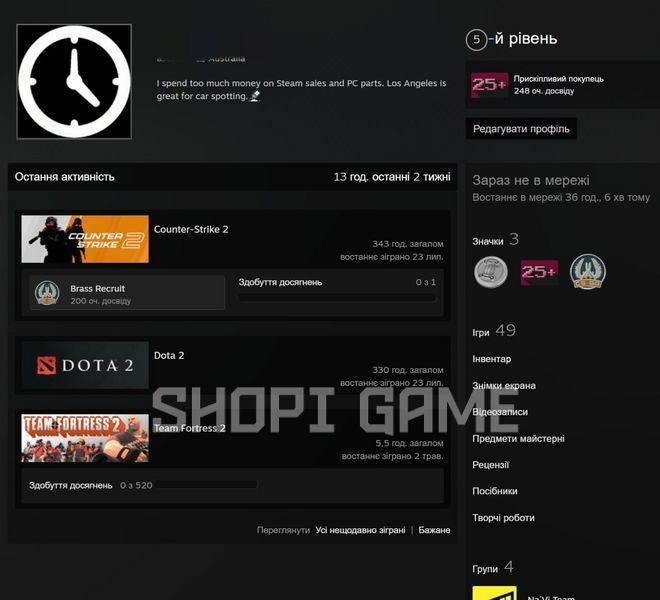This screenshot has width=660, height=600.
Task: Open the Counter-Strike 2 title link
Action: click(191, 229)
